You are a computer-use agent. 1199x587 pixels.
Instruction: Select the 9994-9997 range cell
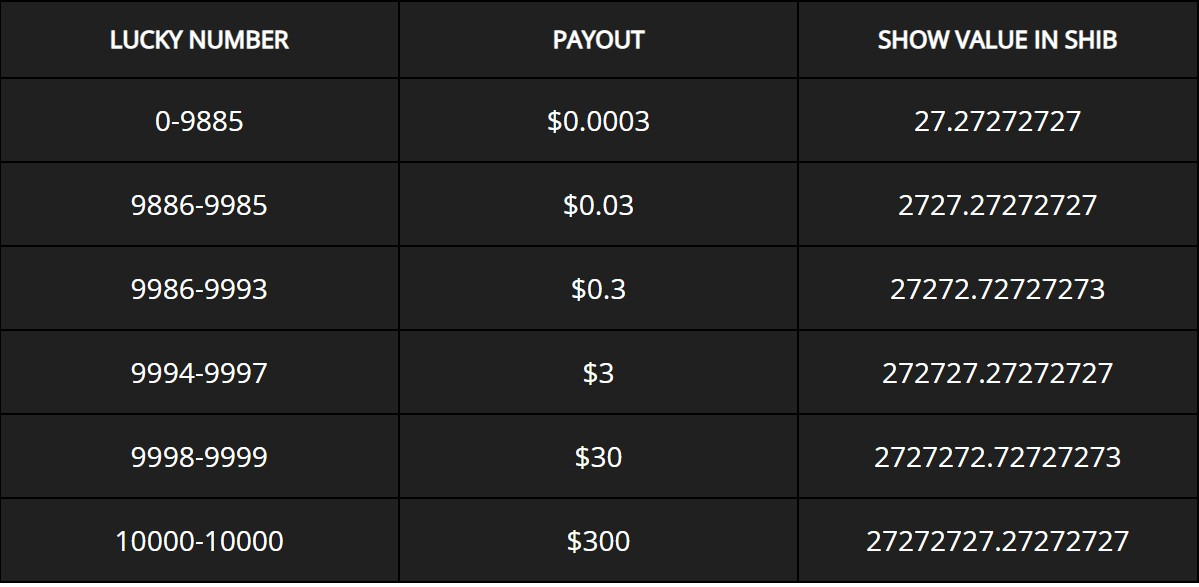coord(199,373)
